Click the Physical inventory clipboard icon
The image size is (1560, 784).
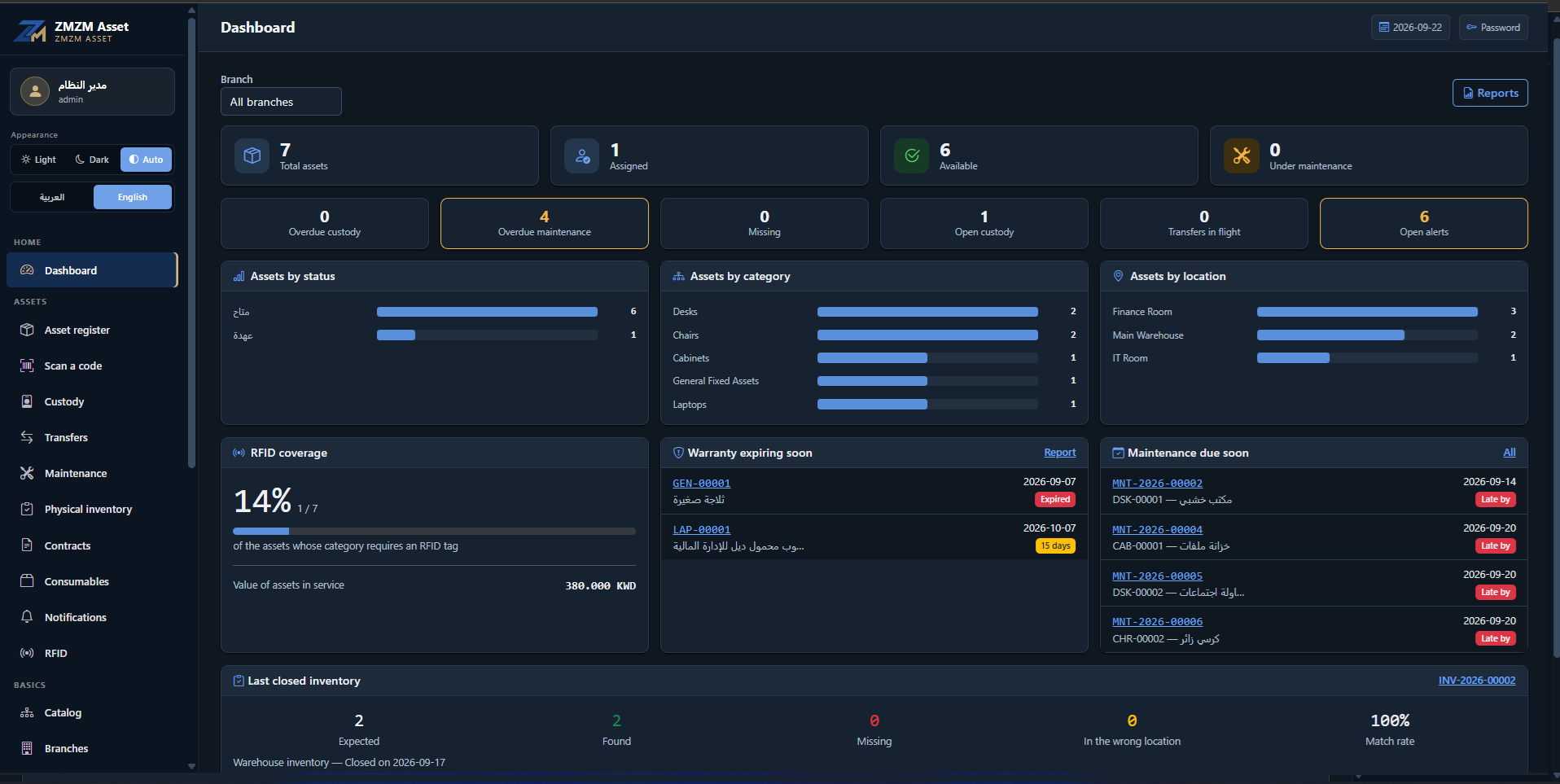[x=27, y=509]
